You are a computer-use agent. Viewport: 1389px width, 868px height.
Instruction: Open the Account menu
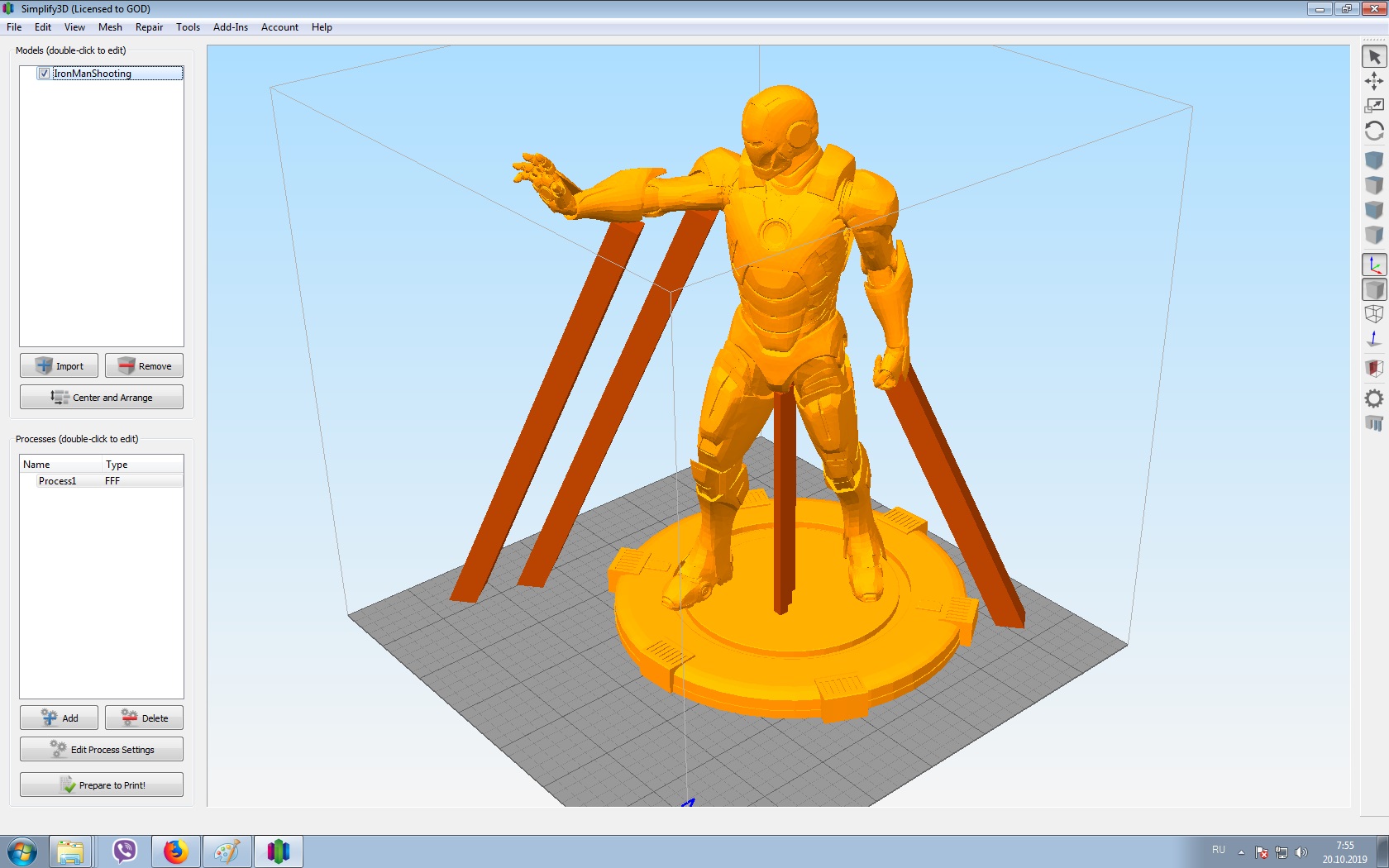coord(279,27)
